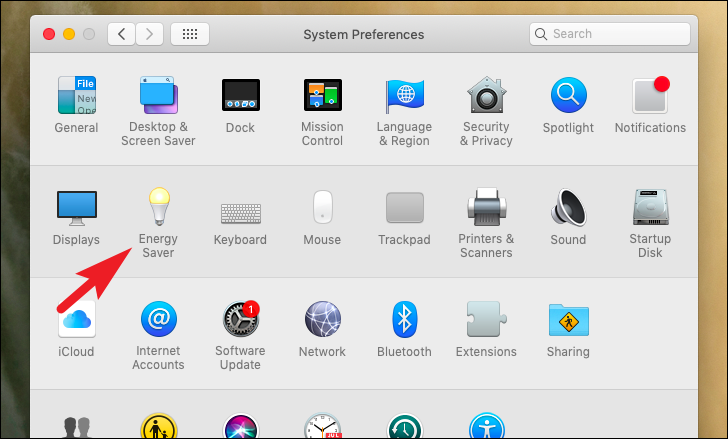Go back with the left chevron button
The image size is (728, 439).
pos(122,34)
